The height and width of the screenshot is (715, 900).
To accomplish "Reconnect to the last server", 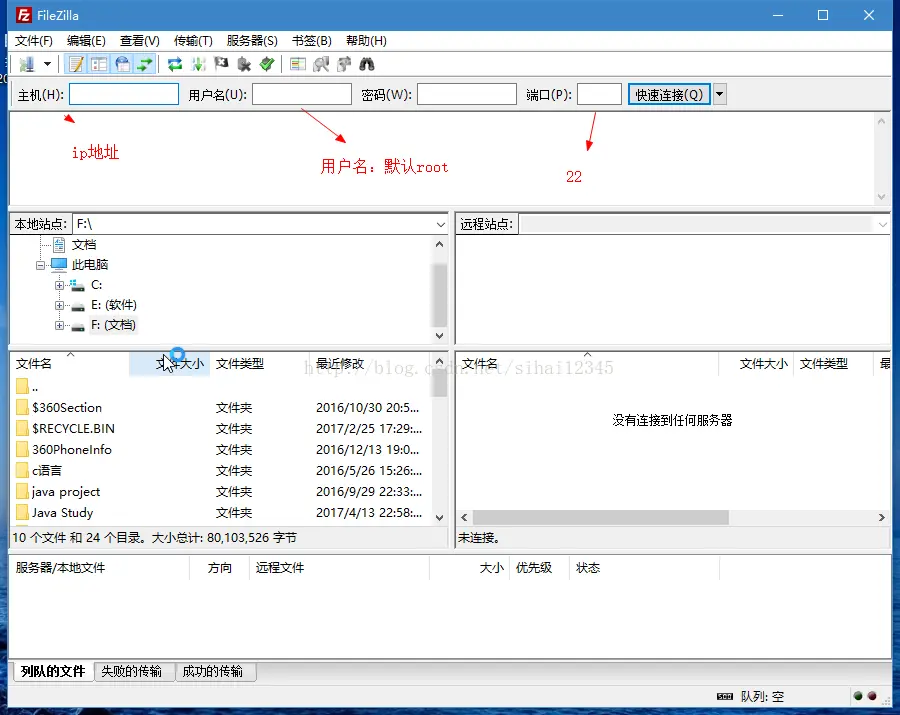I will pyautogui.click(x=267, y=64).
